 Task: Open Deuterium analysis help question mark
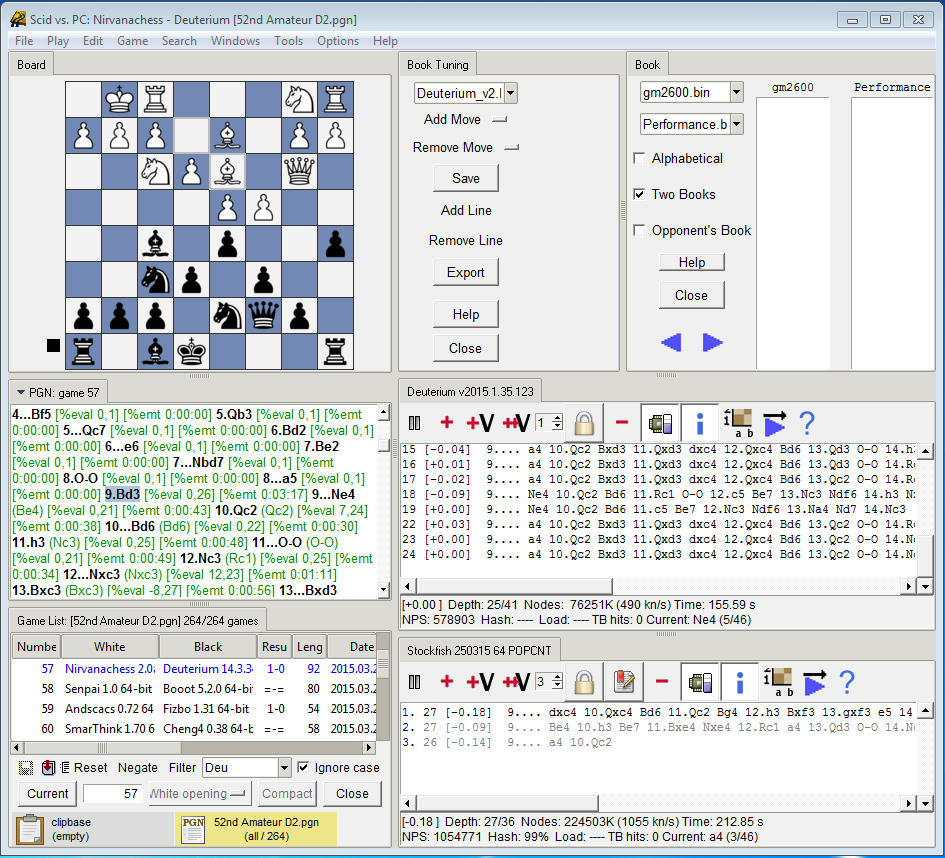click(x=807, y=423)
